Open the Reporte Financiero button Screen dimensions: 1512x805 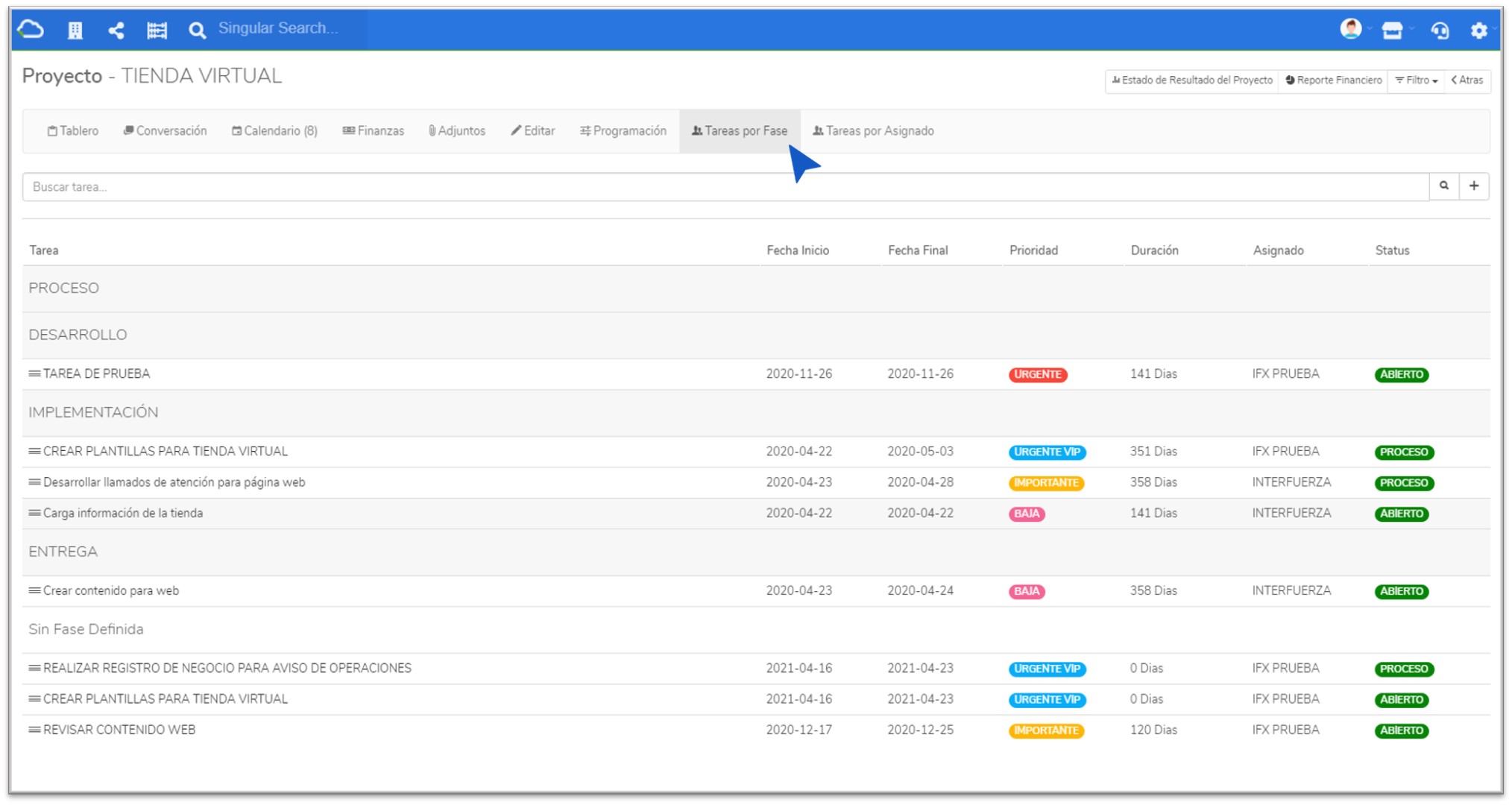click(x=1334, y=80)
